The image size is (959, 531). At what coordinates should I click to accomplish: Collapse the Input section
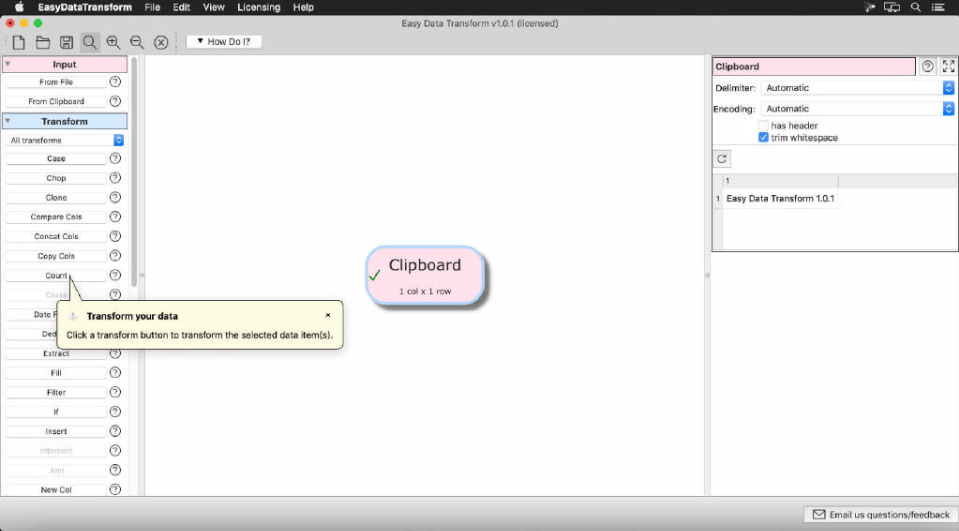click(8, 64)
